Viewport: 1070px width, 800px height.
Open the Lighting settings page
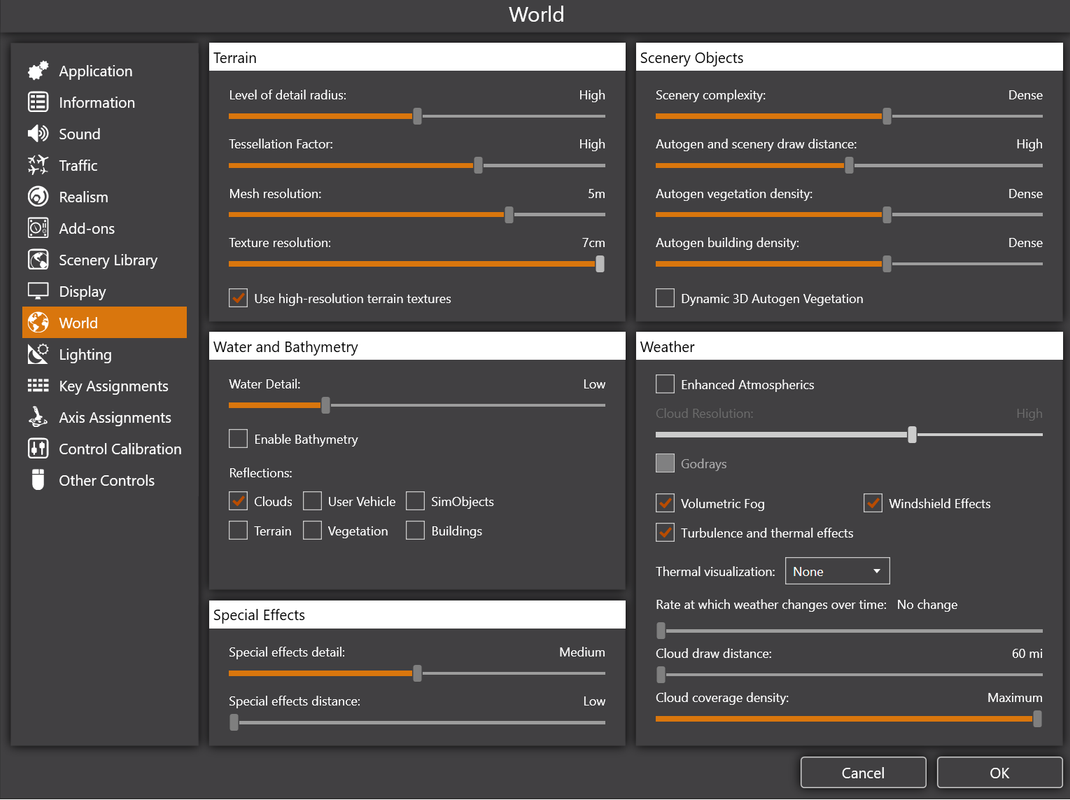104,354
